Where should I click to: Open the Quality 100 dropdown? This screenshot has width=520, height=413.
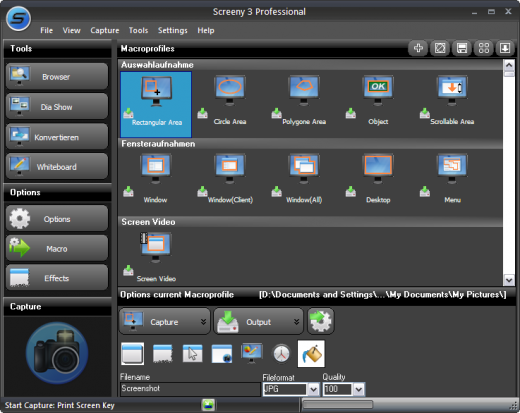pos(358,389)
